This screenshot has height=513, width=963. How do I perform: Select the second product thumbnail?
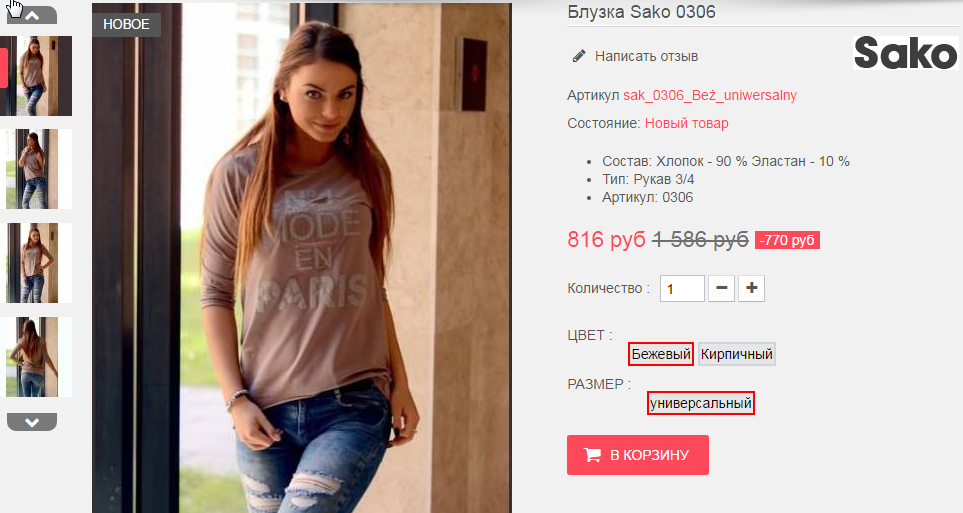click(39, 169)
